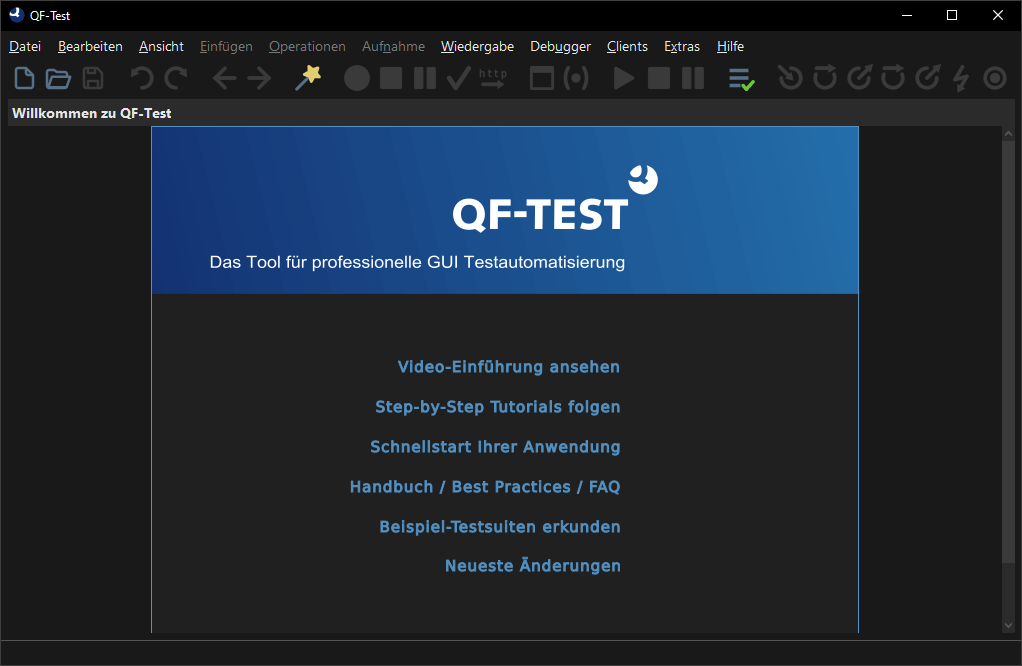Viewport: 1022px width, 666px height.
Task: Redo the last action
Action: [x=176, y=78]
